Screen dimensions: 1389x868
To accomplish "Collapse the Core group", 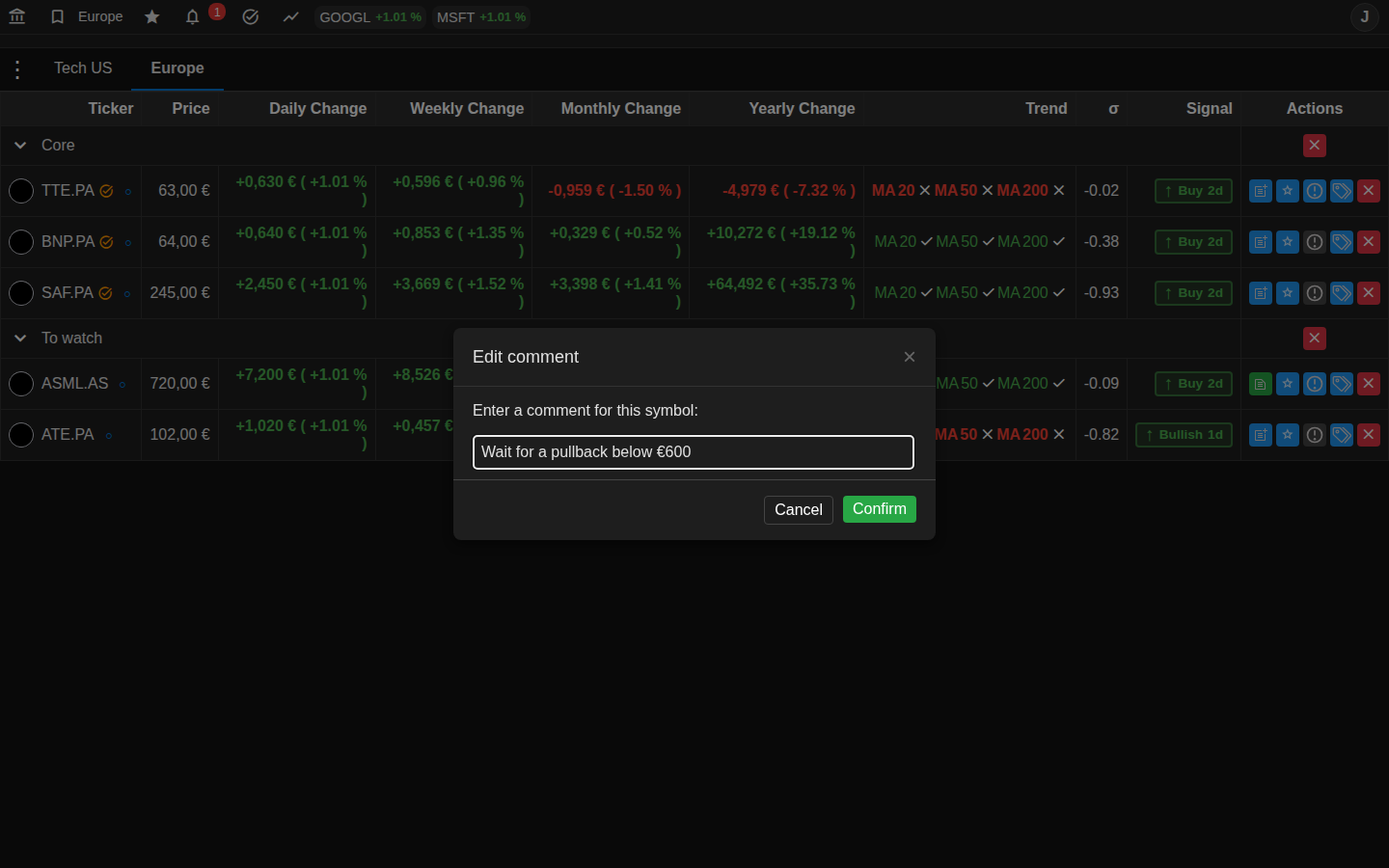I will click(x=20, y=146).
